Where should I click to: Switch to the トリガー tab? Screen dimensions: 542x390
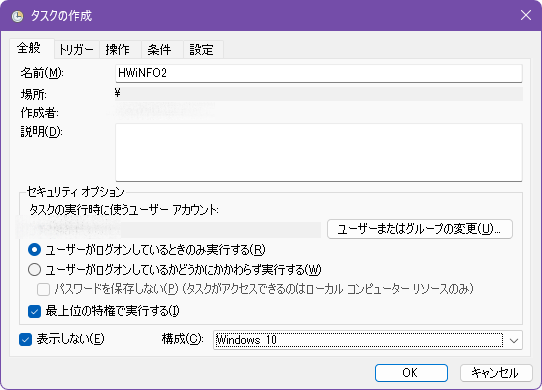76,49
